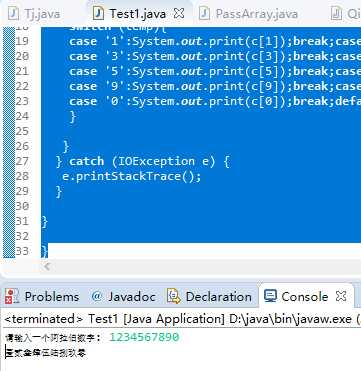361x371 pixels.
Task: Close the Console view tab
Action: pos(341,296)
